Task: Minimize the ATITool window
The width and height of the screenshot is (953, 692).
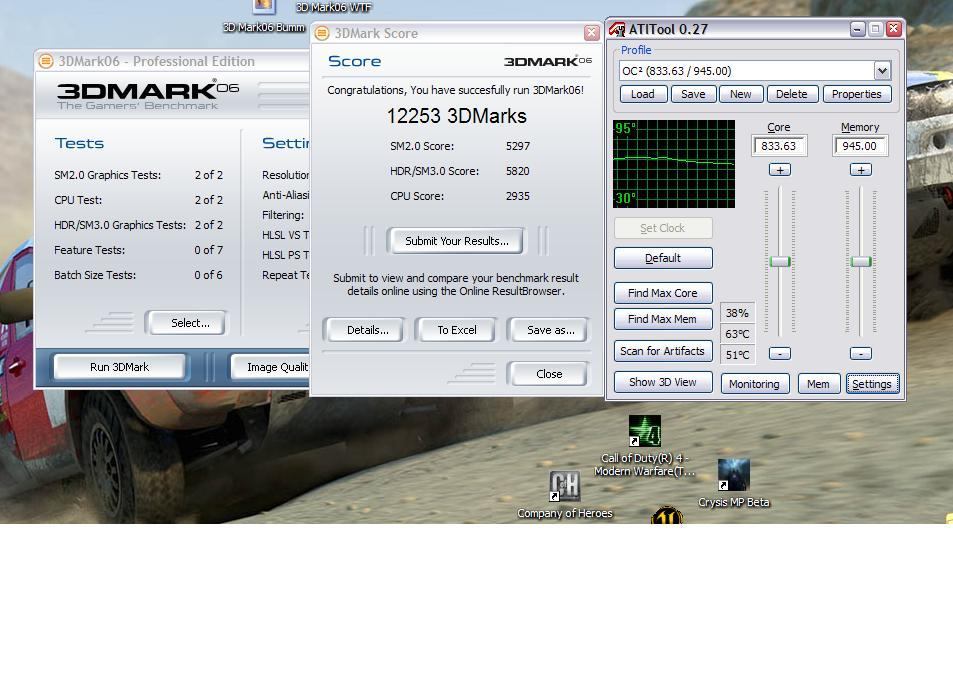Action: coord(857,29)
